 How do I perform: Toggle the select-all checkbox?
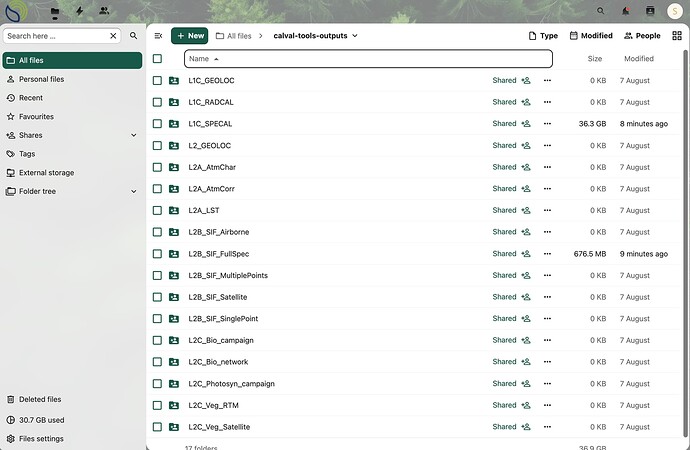click(x=157, y=59)
